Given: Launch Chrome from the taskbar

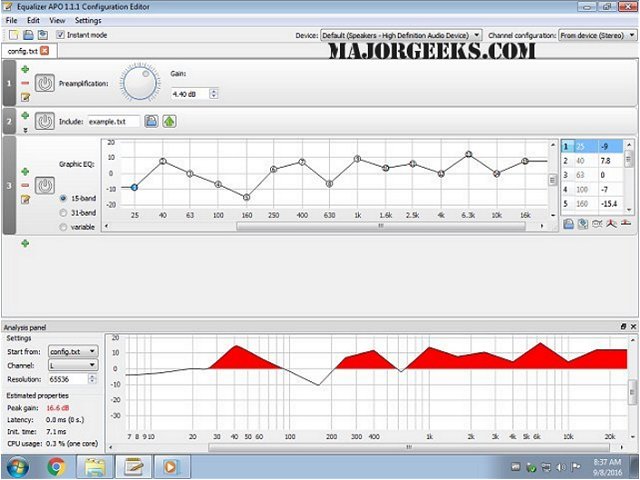Looking at the screenshot, I should [56, 467].
